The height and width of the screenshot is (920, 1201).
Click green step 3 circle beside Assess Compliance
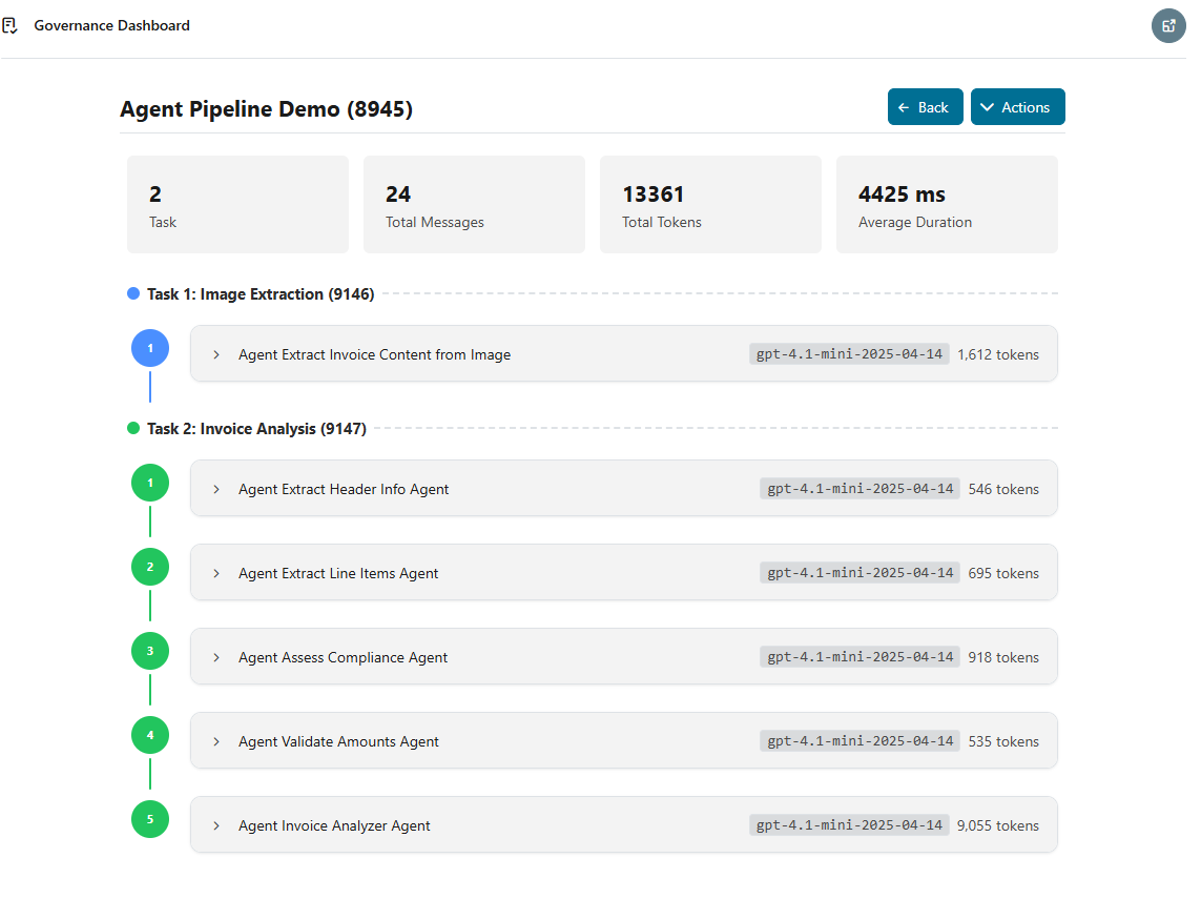pos(150,651)
